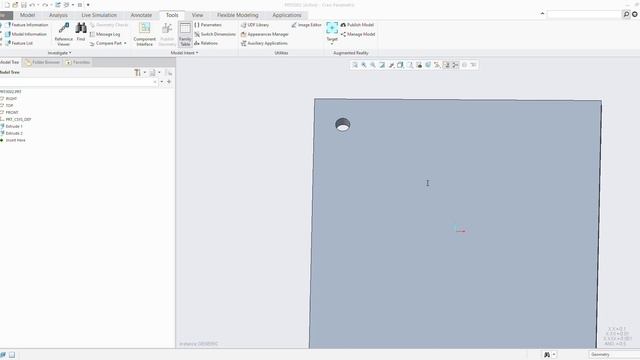640x360 pixels.
Task: Switch to the Favorites navigator tab
Action: pos(78,62)
